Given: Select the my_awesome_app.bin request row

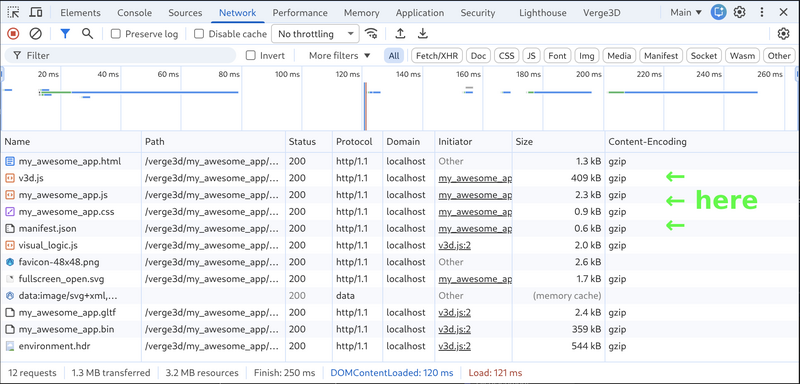Looking at the screenshot, I should click(400, 329).
